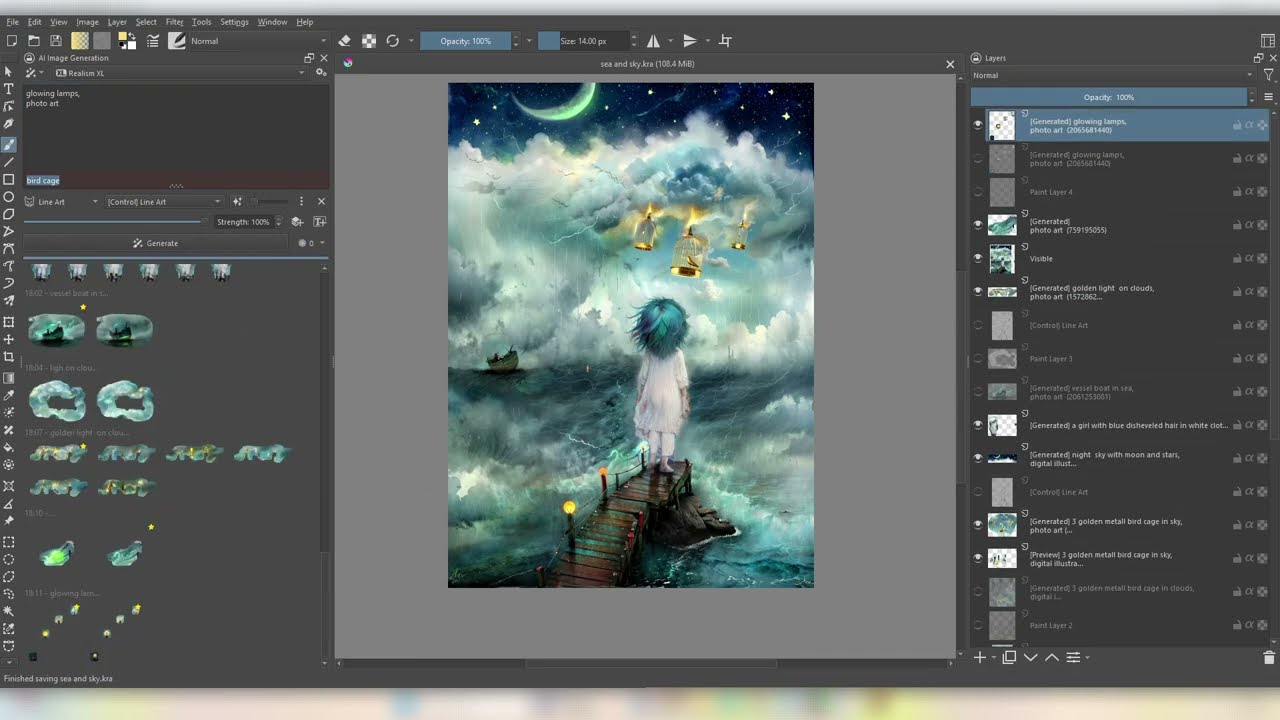The image size is (1280, 720).
Task: Open the layer blending mode dropdown
Action: pos(1113,75)
